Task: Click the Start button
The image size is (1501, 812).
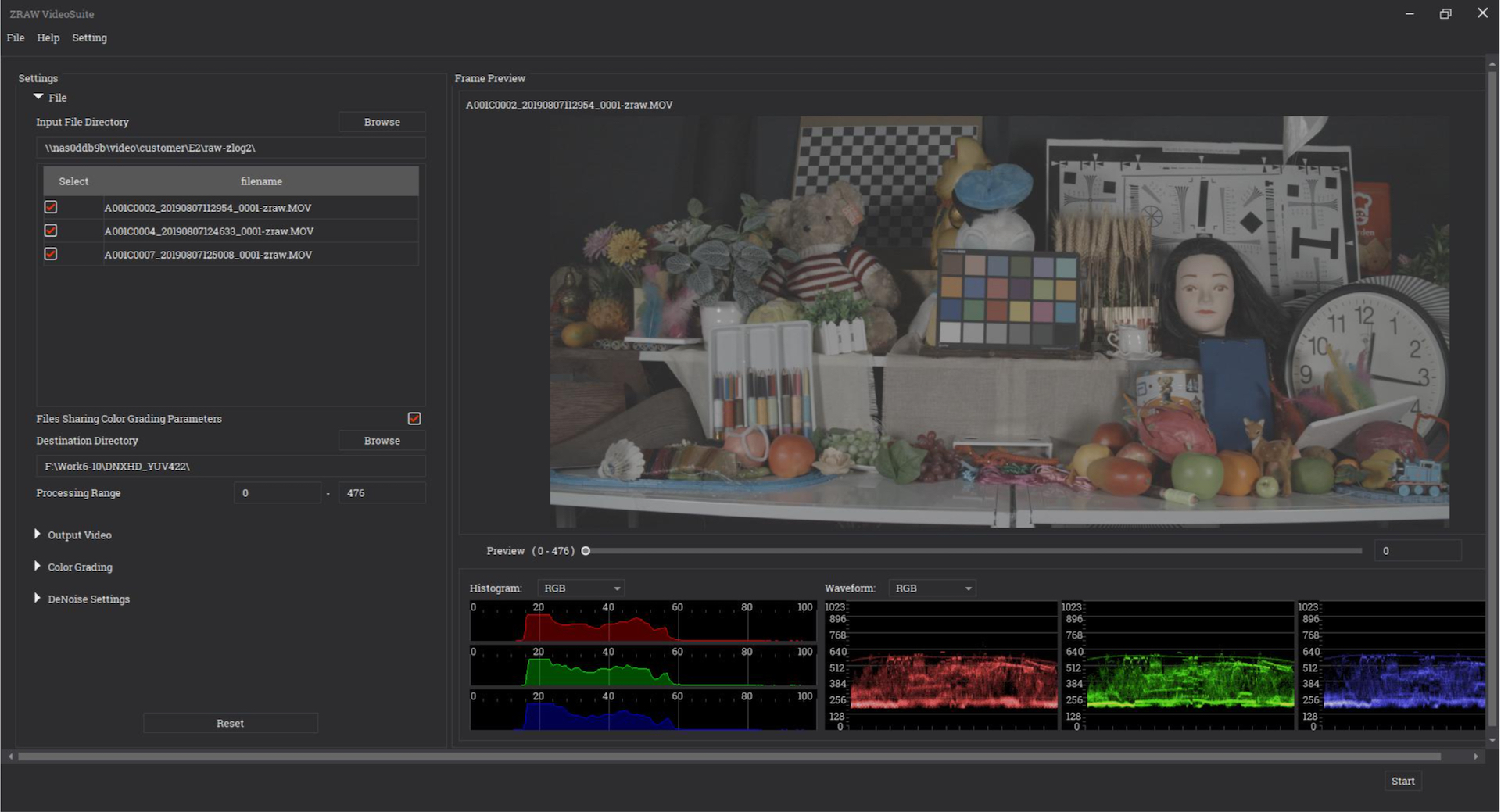Action: tap(1402, 781)
